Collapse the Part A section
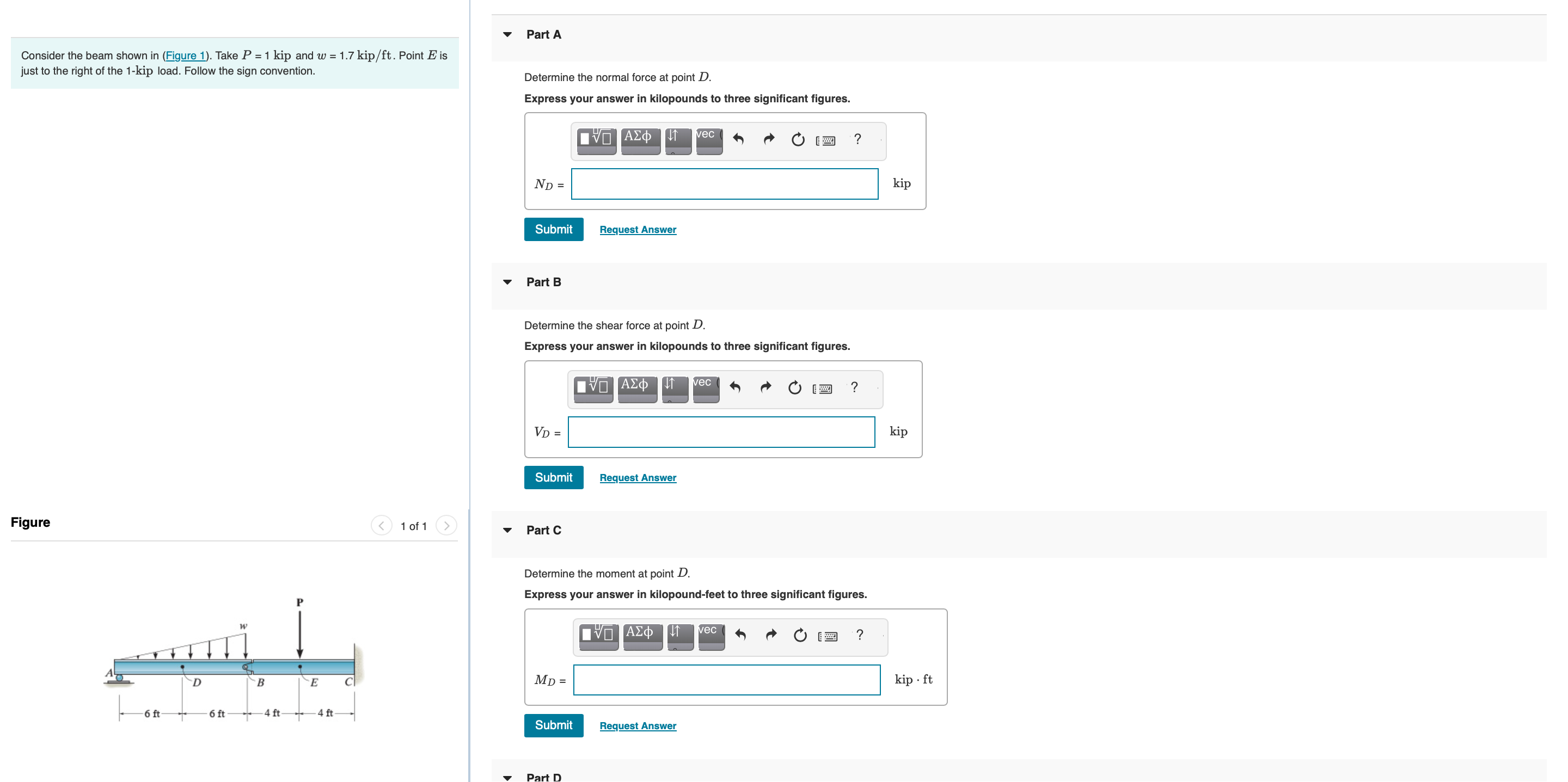The image size is (1568, 782). (507, 35)
